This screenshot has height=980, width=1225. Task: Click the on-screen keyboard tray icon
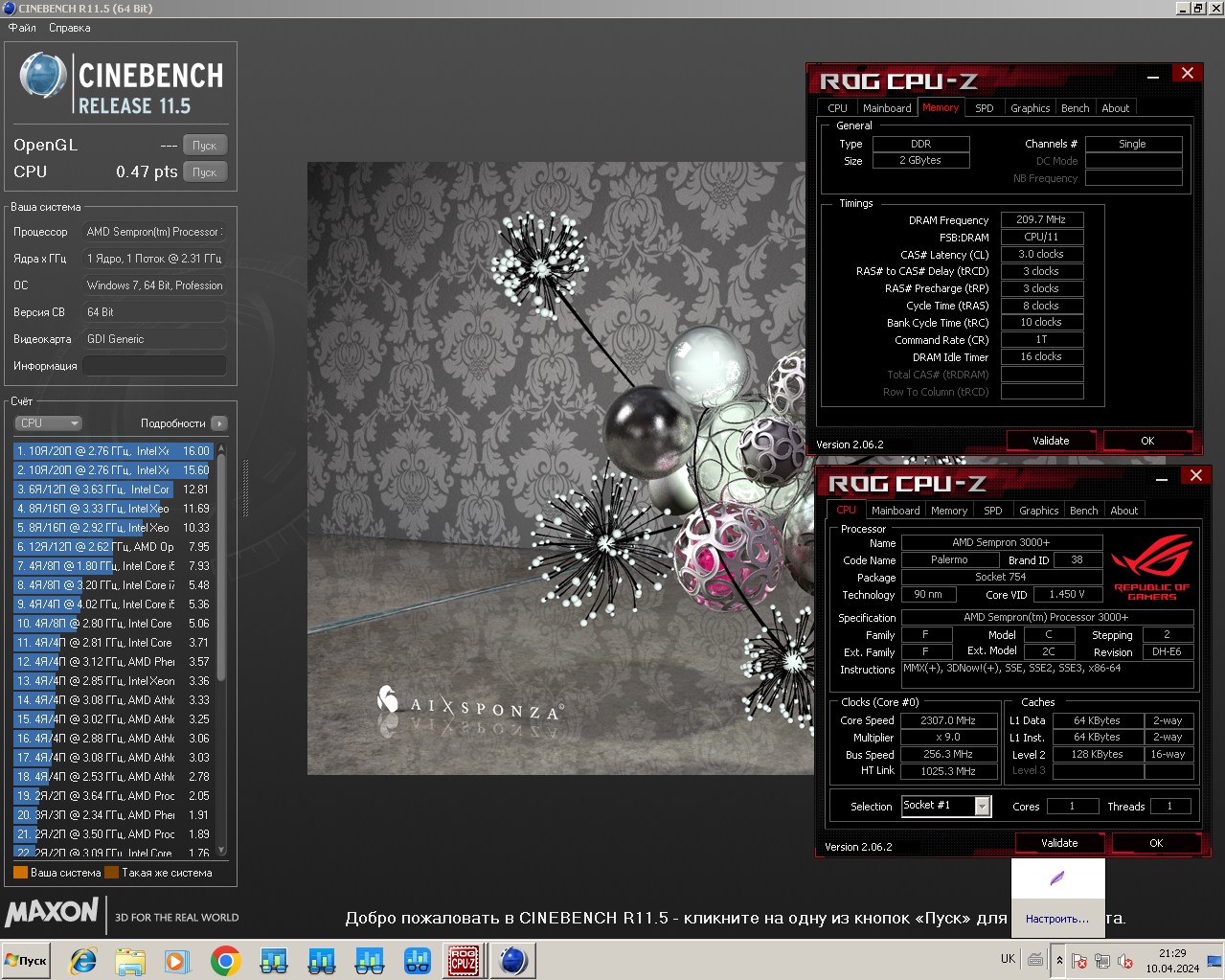pyautogui.click(x=1035, y=959)
